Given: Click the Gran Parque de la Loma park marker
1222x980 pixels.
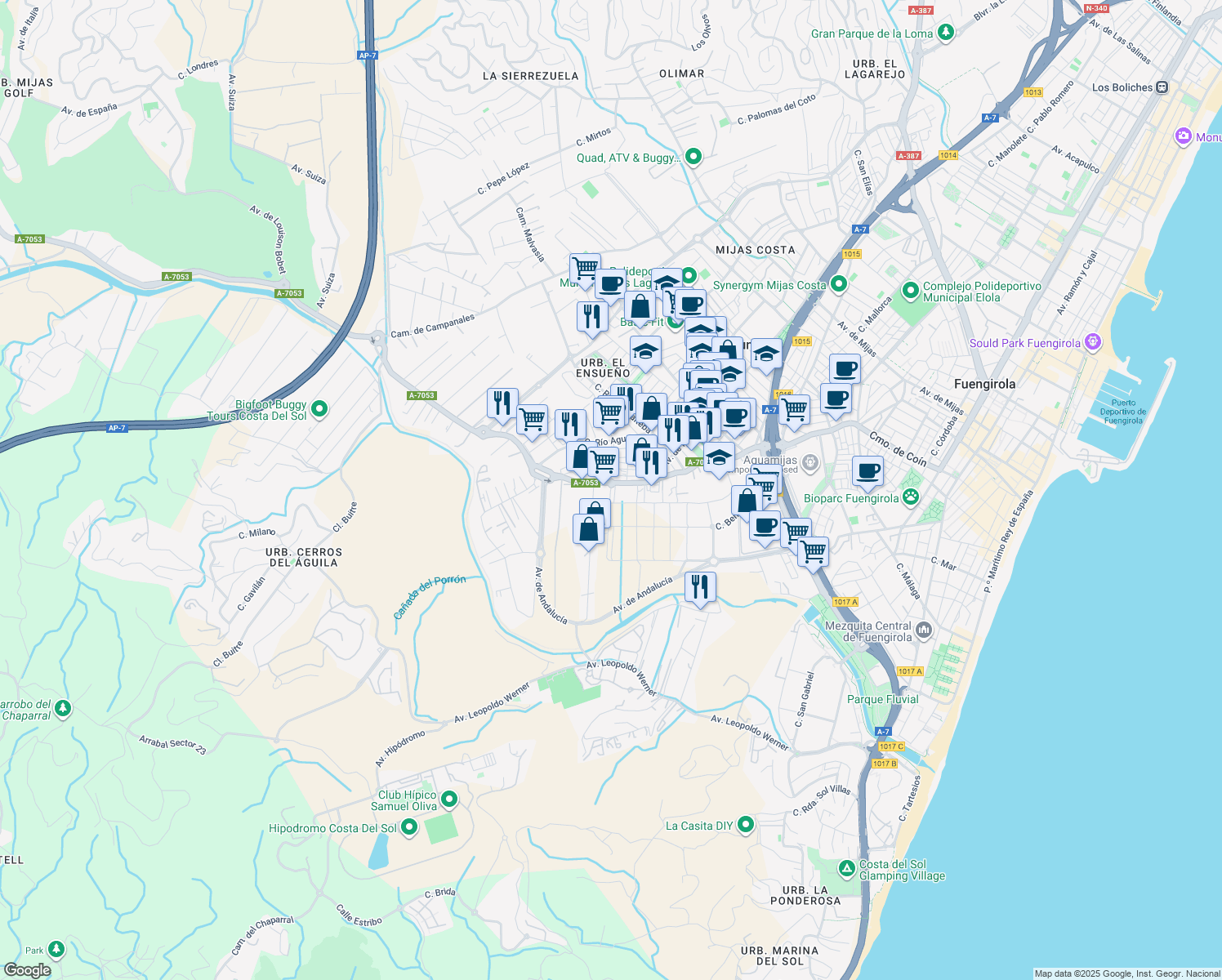Looking at the screenshot, I should tap(946, 33).
